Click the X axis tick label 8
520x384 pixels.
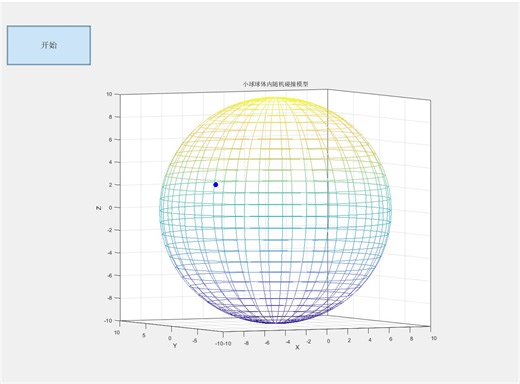(411, 338)
